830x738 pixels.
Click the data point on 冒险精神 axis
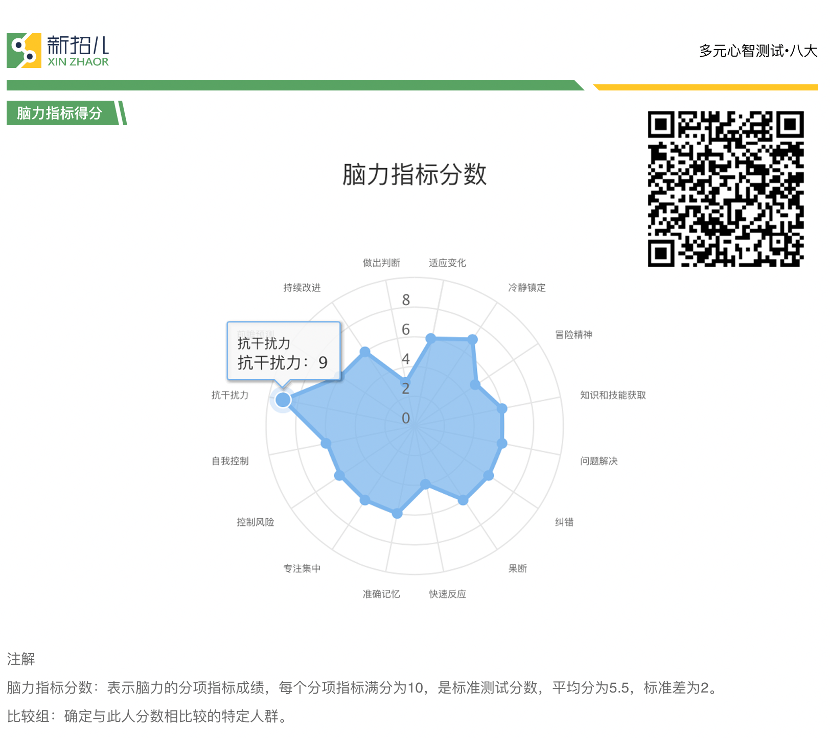tap(475, 385)
